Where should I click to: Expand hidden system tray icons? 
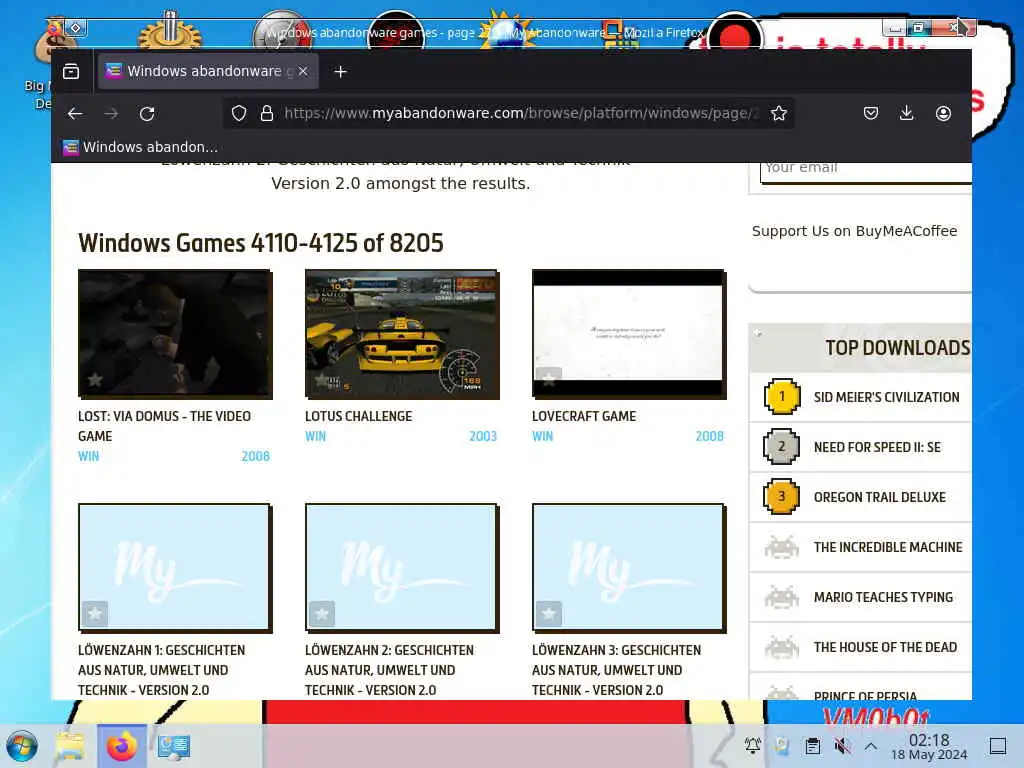coord(871,746)
